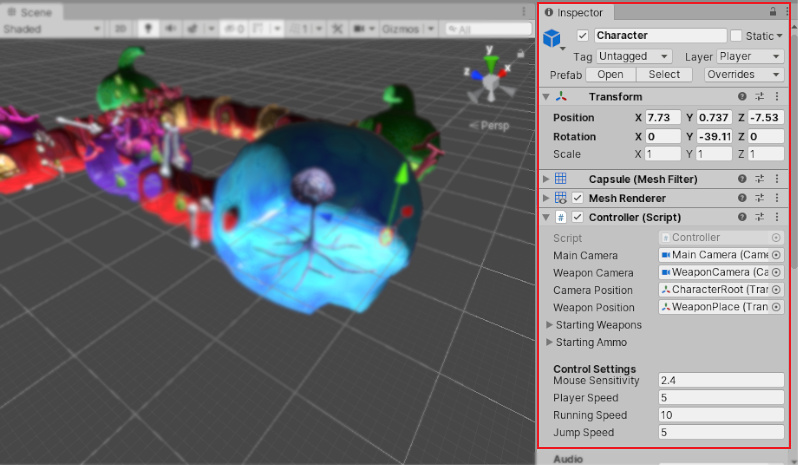Open Controller script three-dot menu
Viewport: 798px width, 465px height.
[777, 217]
